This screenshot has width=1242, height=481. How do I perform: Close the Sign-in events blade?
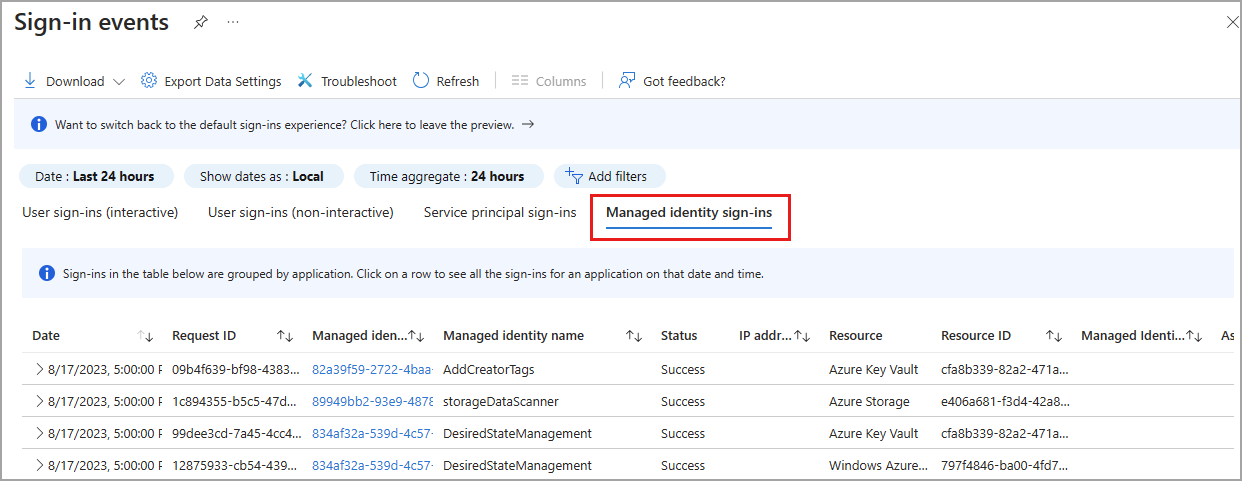click(1232, 22)
